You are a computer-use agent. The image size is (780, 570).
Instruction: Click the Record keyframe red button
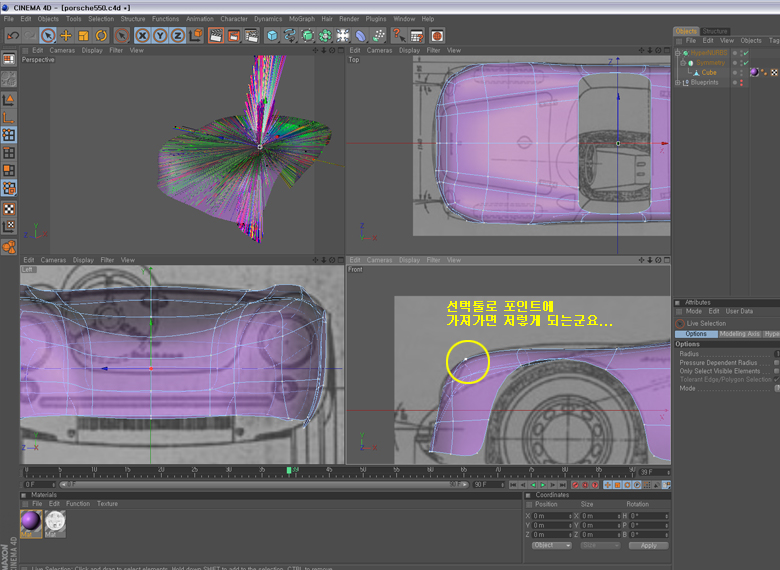[576, 485]
